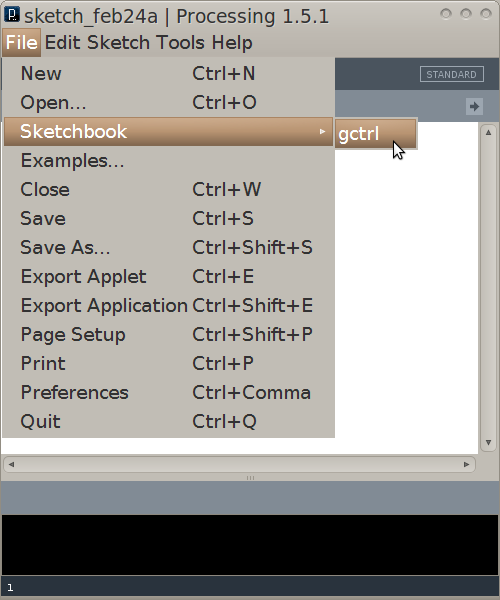
Task: Select the Open... menu entry
Action: [x=168, y=103]
